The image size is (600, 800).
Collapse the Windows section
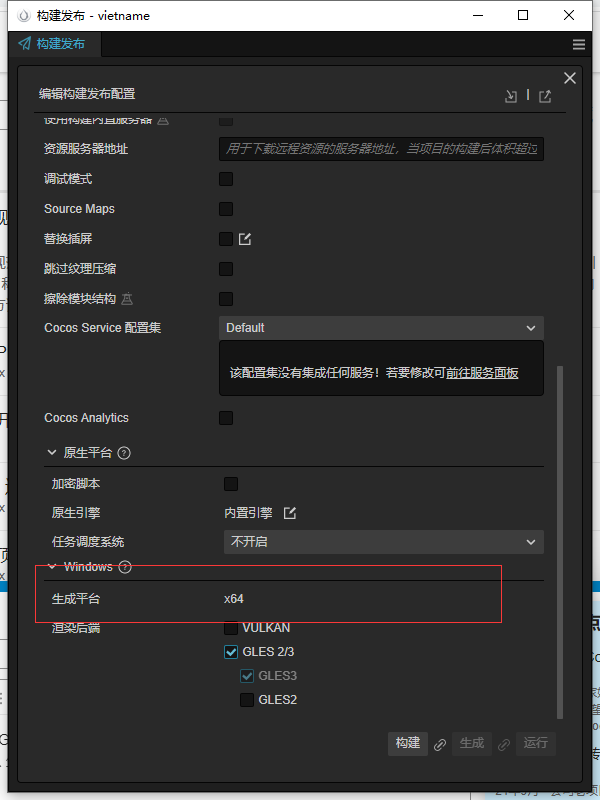52,567
